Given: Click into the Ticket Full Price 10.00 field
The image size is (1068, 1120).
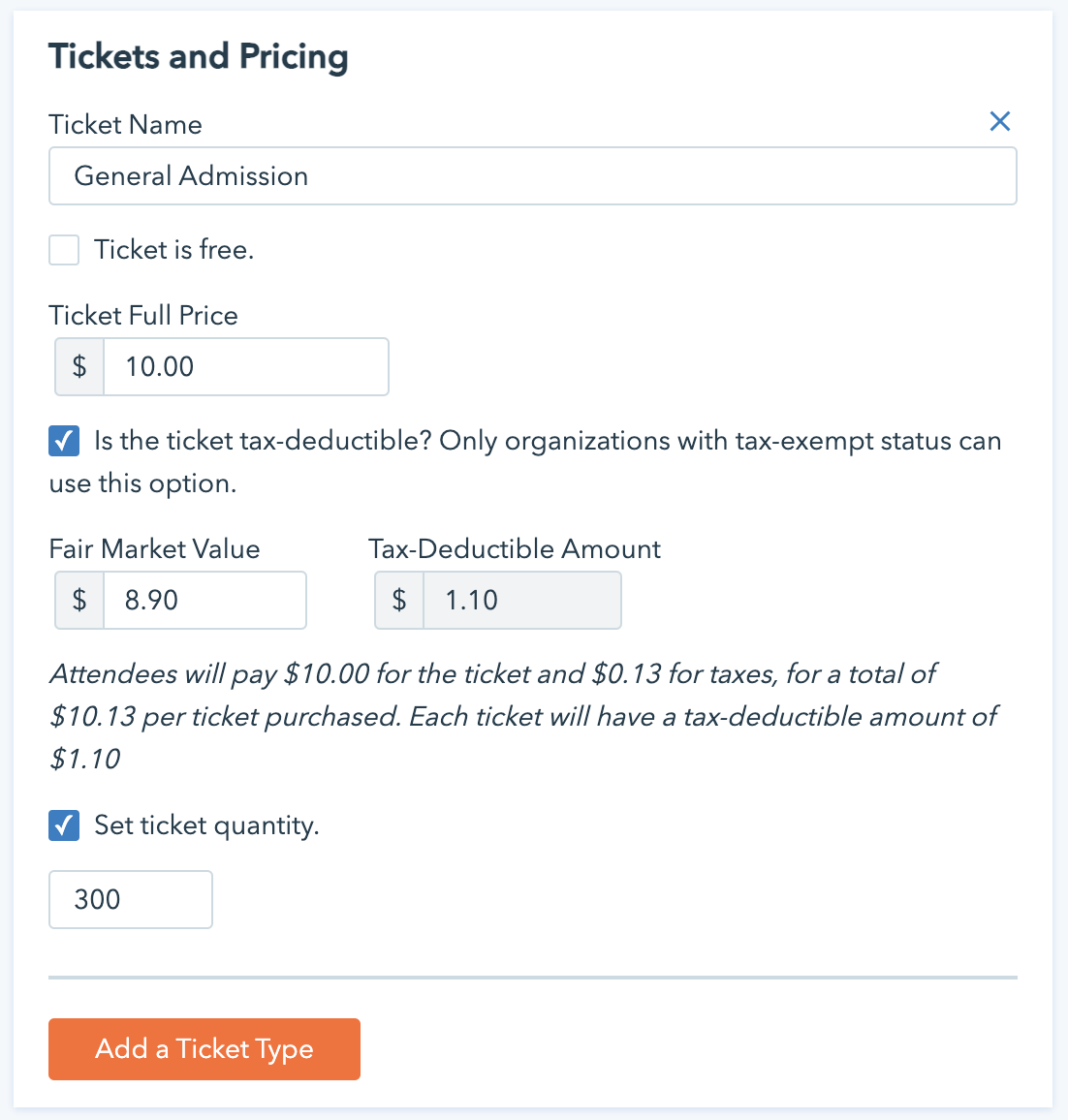Looking at the screenshot, I should click(x=245, y=366).
